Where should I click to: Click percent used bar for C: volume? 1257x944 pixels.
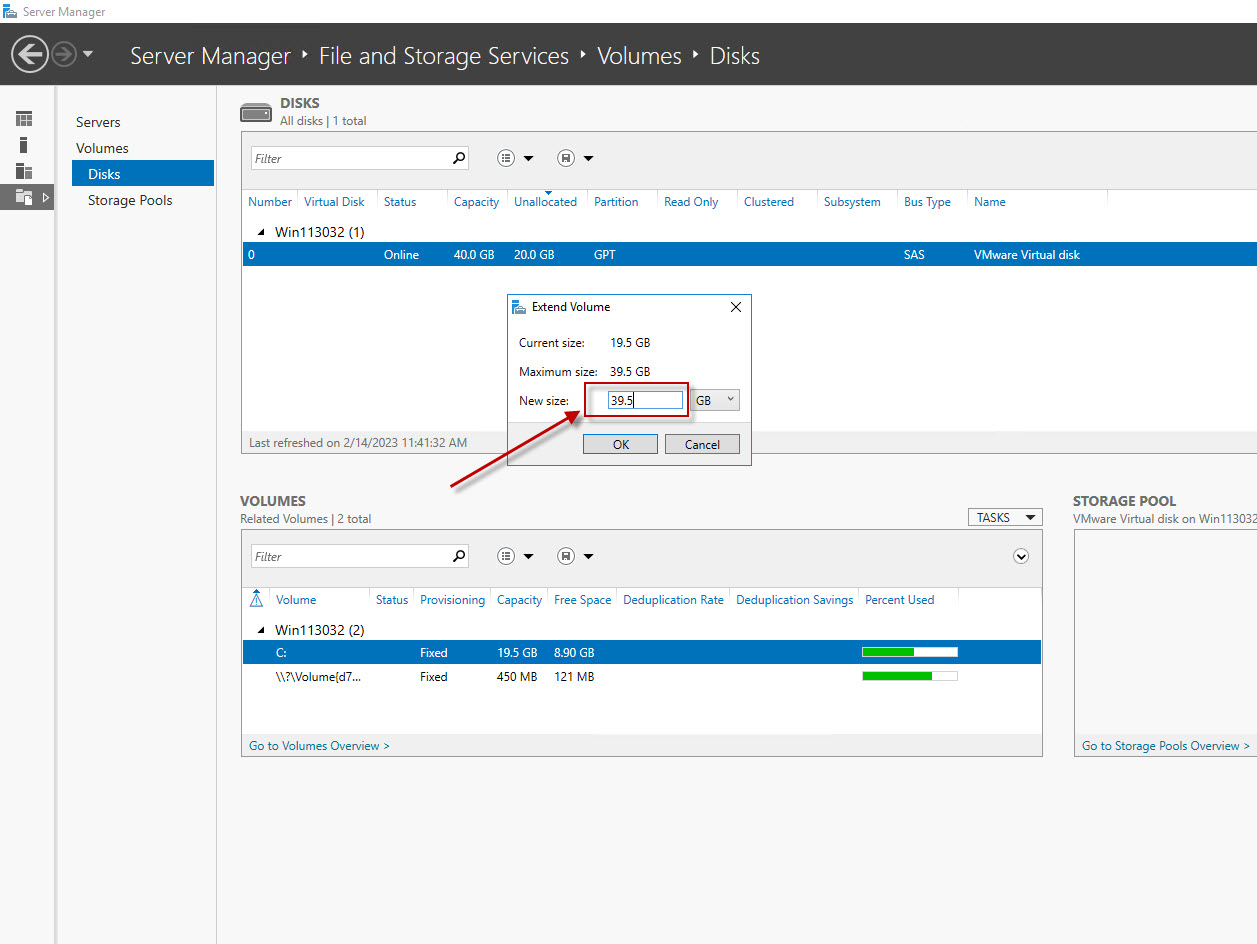(x=910, y=652)
